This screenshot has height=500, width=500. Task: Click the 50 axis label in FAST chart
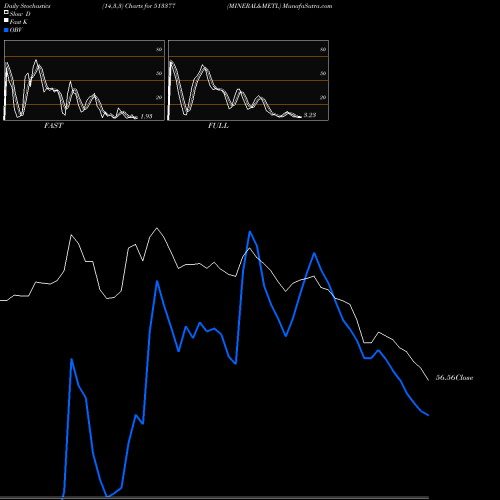point(159,73)
